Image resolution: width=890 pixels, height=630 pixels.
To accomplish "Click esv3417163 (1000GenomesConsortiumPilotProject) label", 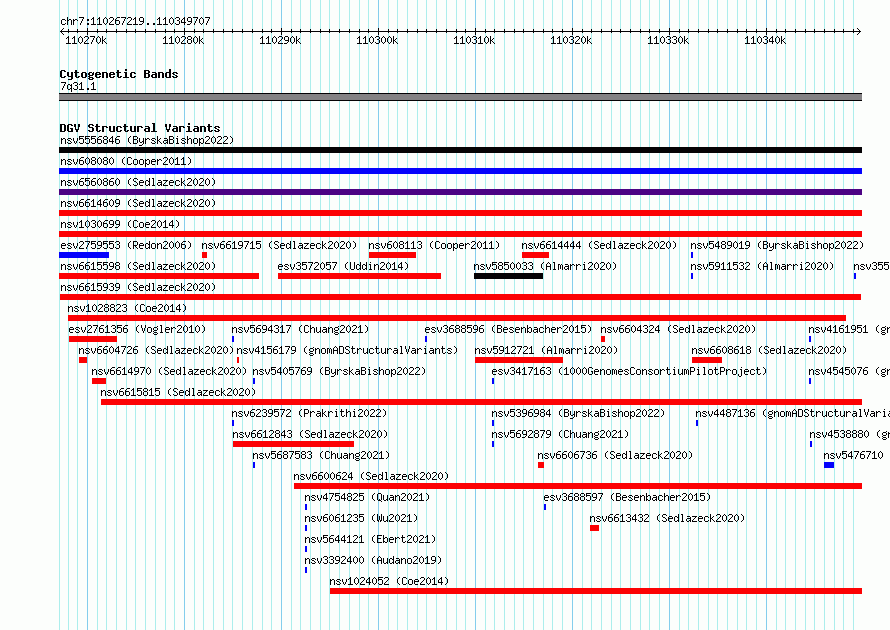I will pos(629,371).
